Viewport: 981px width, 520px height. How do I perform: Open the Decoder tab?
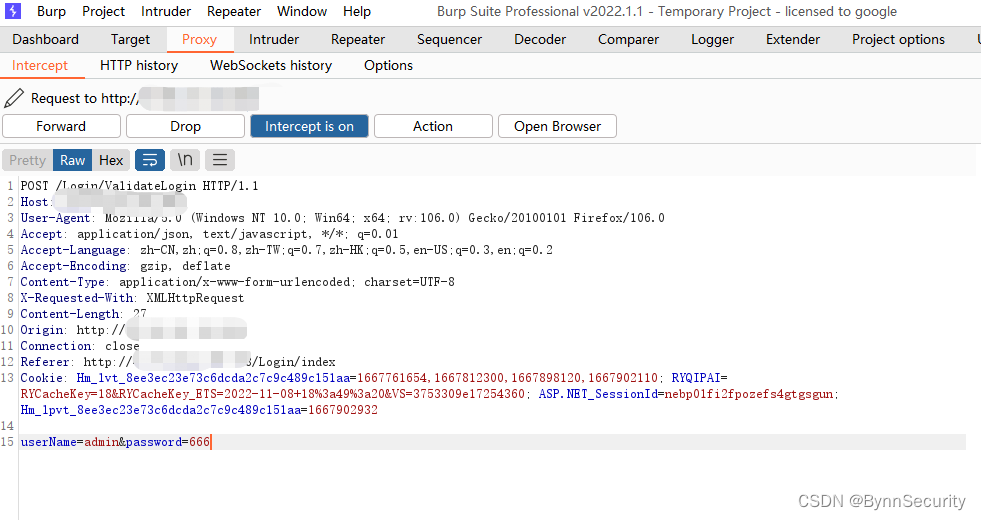540,39
